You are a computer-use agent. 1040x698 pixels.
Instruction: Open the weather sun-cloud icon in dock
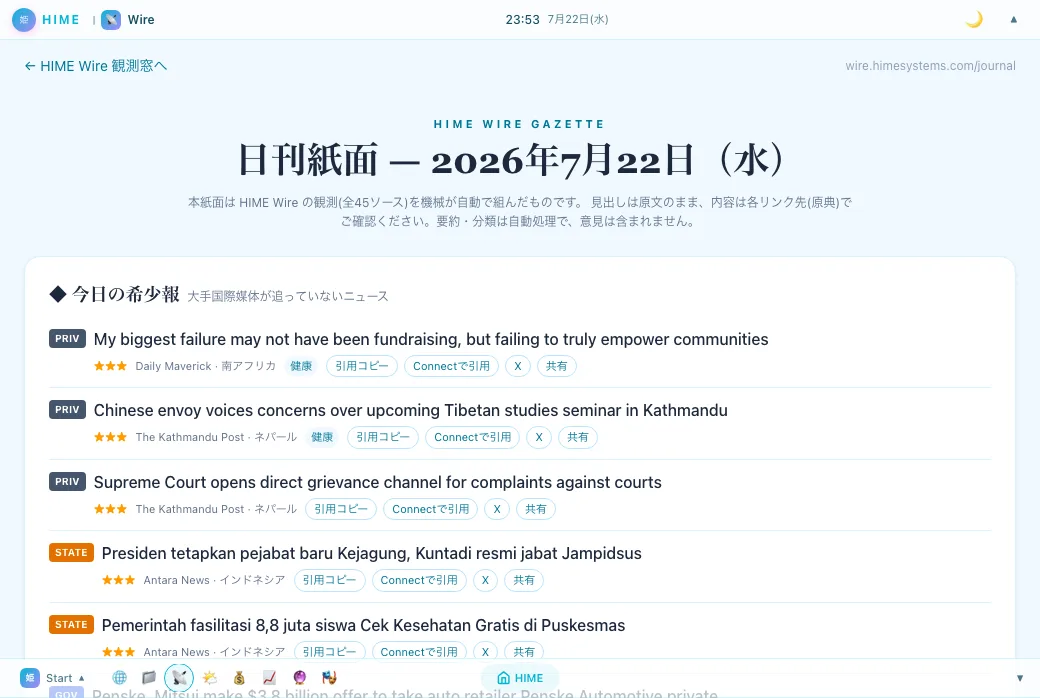(210, 677)
